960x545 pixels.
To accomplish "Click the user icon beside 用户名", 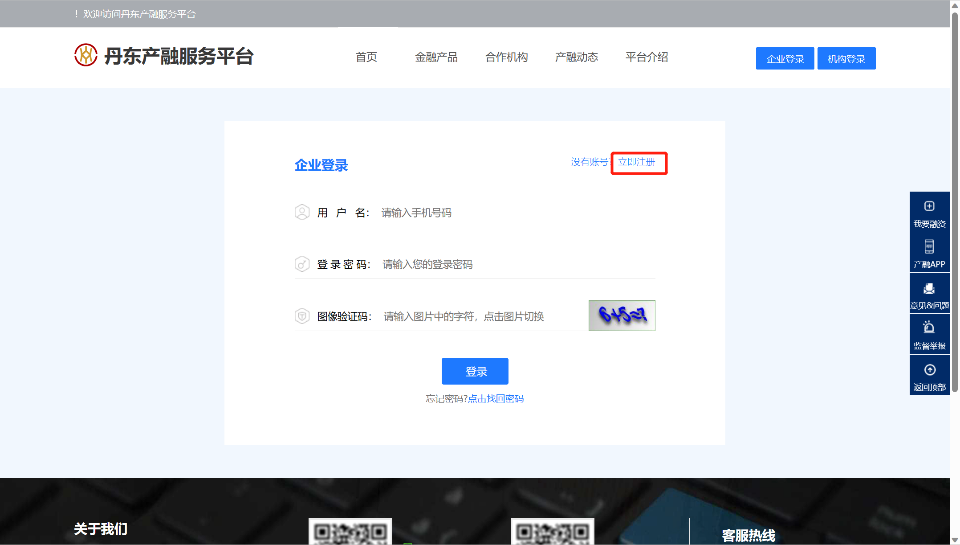I will click(302, 212).
